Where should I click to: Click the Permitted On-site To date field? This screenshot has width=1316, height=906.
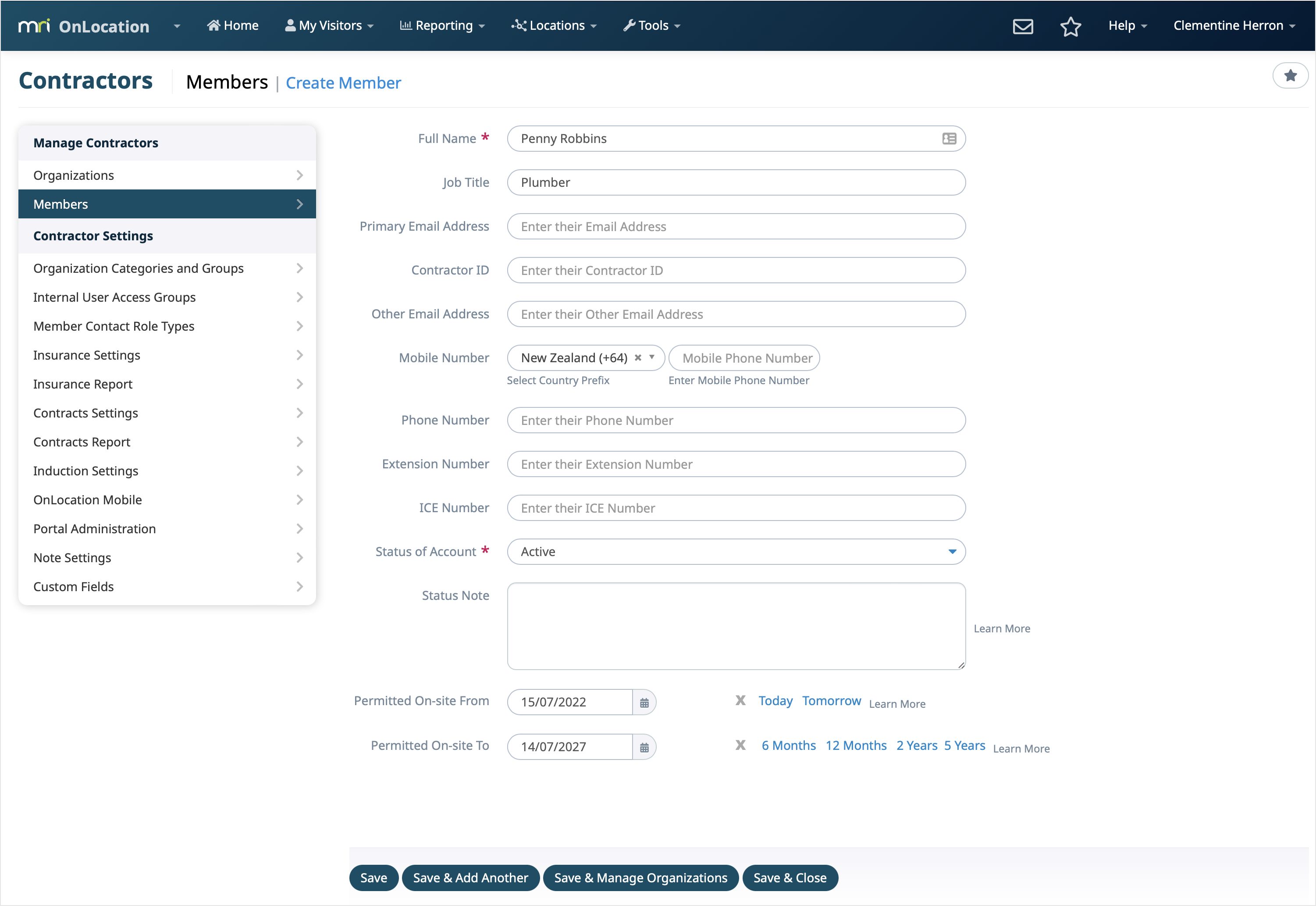tap(570, 747)
